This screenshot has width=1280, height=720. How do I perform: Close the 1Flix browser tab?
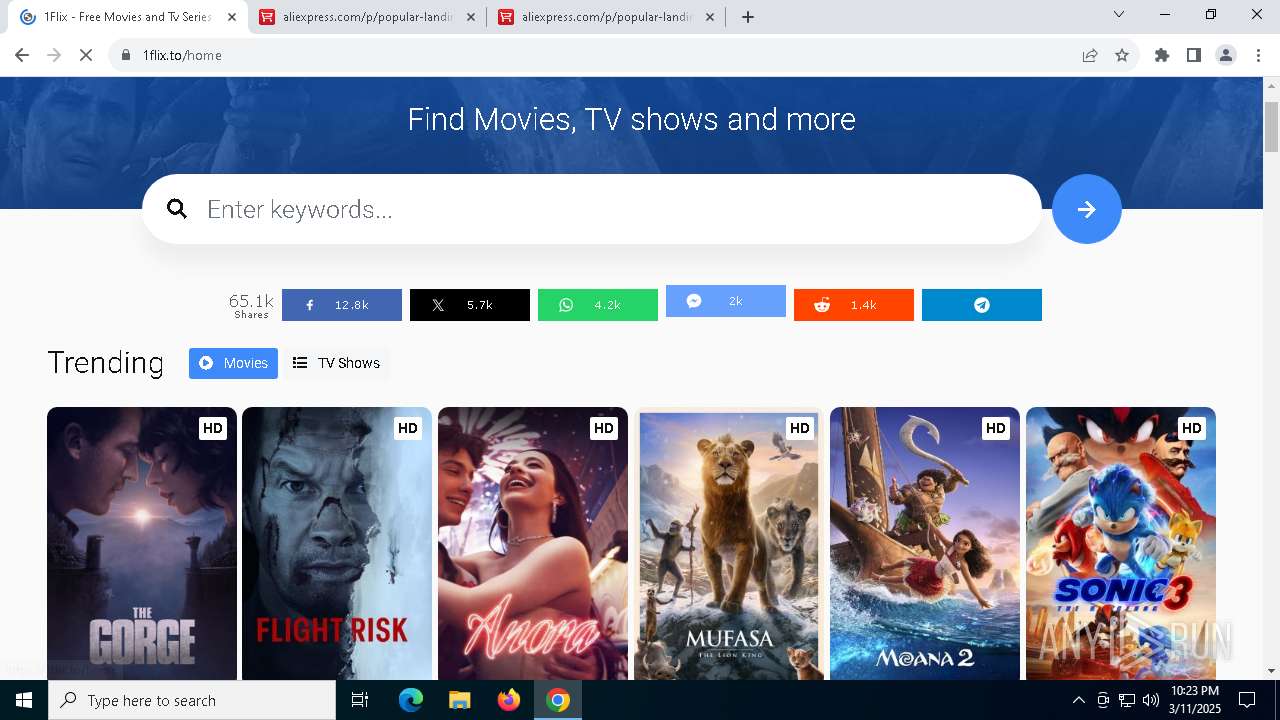click(x=231, y=17)
